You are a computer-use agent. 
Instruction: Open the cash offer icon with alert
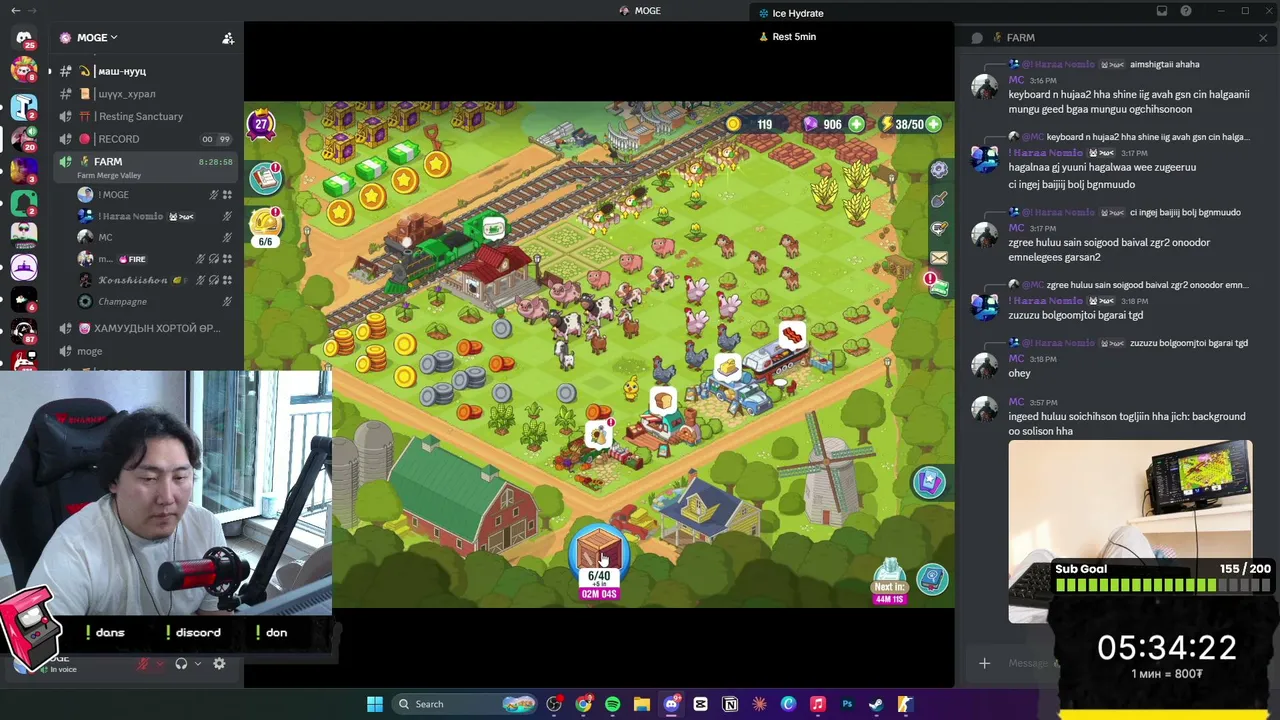[937, 285]
